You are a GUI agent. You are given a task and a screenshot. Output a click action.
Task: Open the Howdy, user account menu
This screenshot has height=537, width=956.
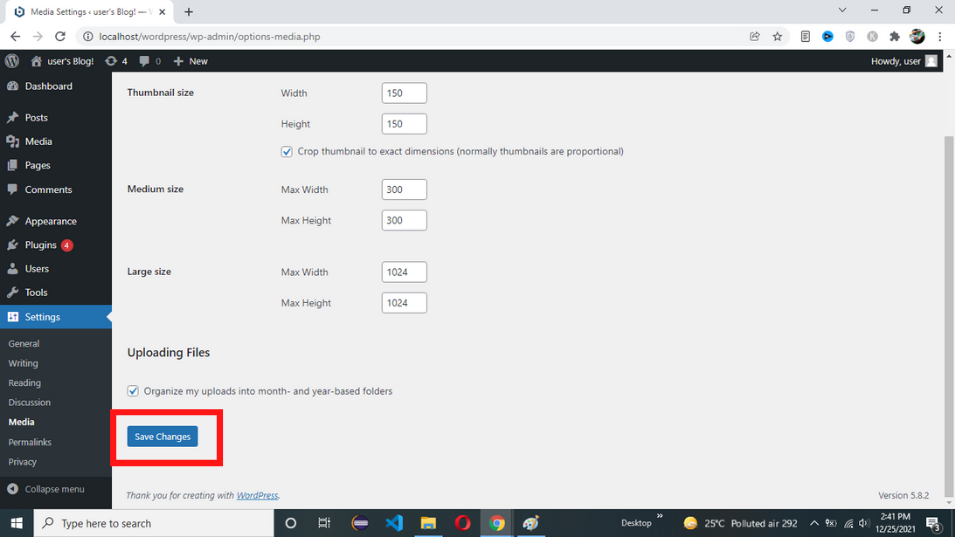(x=904, y=61)
